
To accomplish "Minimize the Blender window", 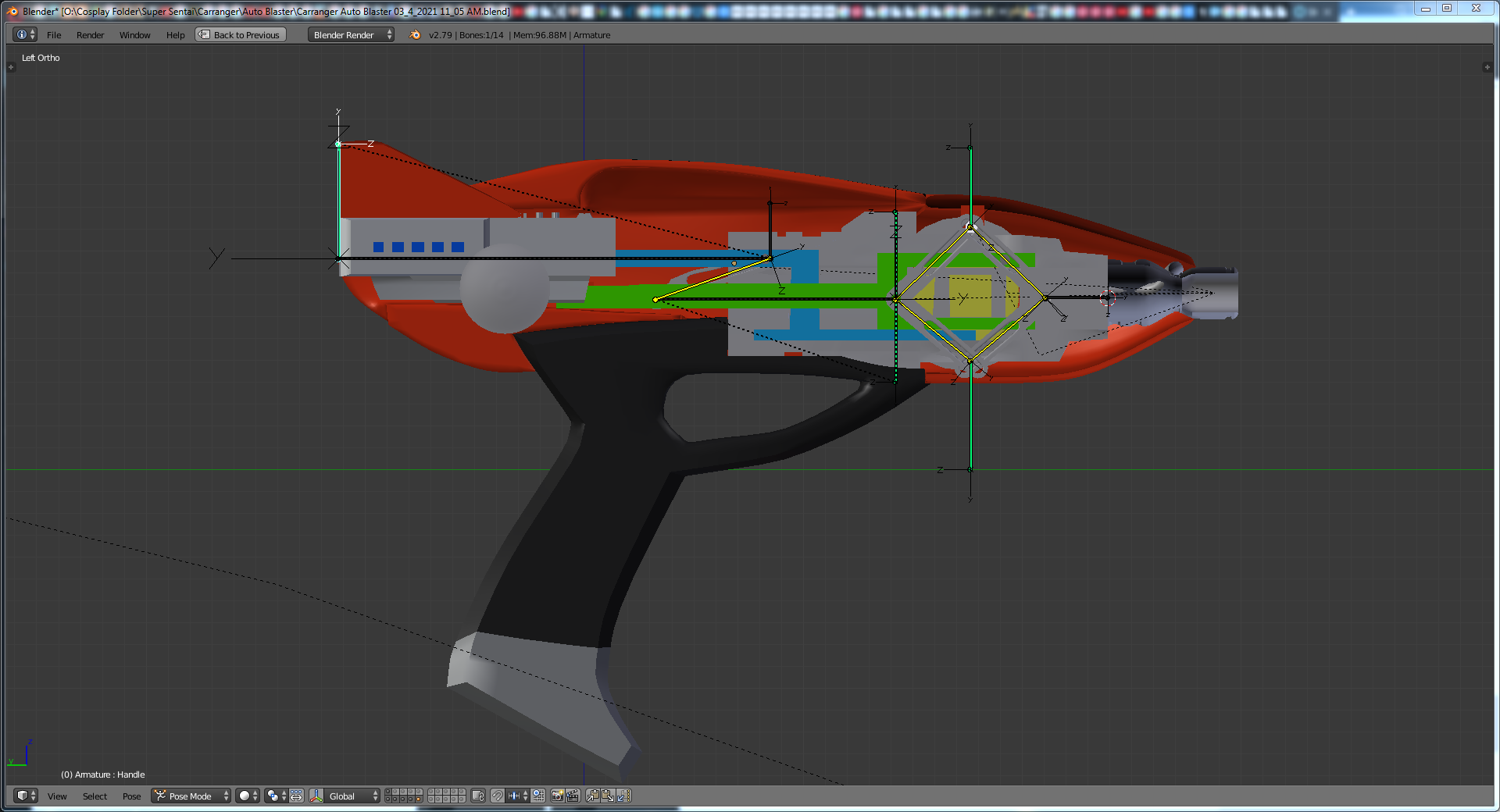I will click(x=1426, y=8).
